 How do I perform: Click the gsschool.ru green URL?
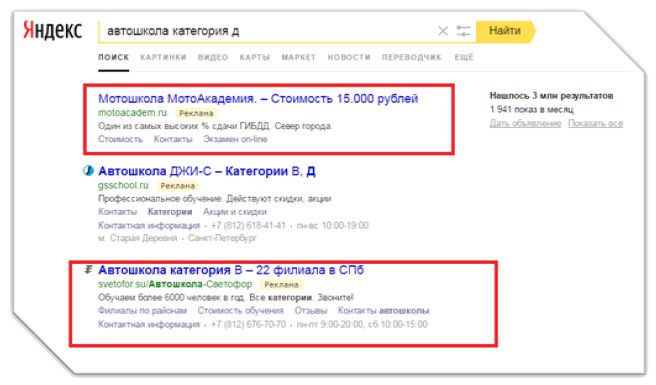[123, 185]
